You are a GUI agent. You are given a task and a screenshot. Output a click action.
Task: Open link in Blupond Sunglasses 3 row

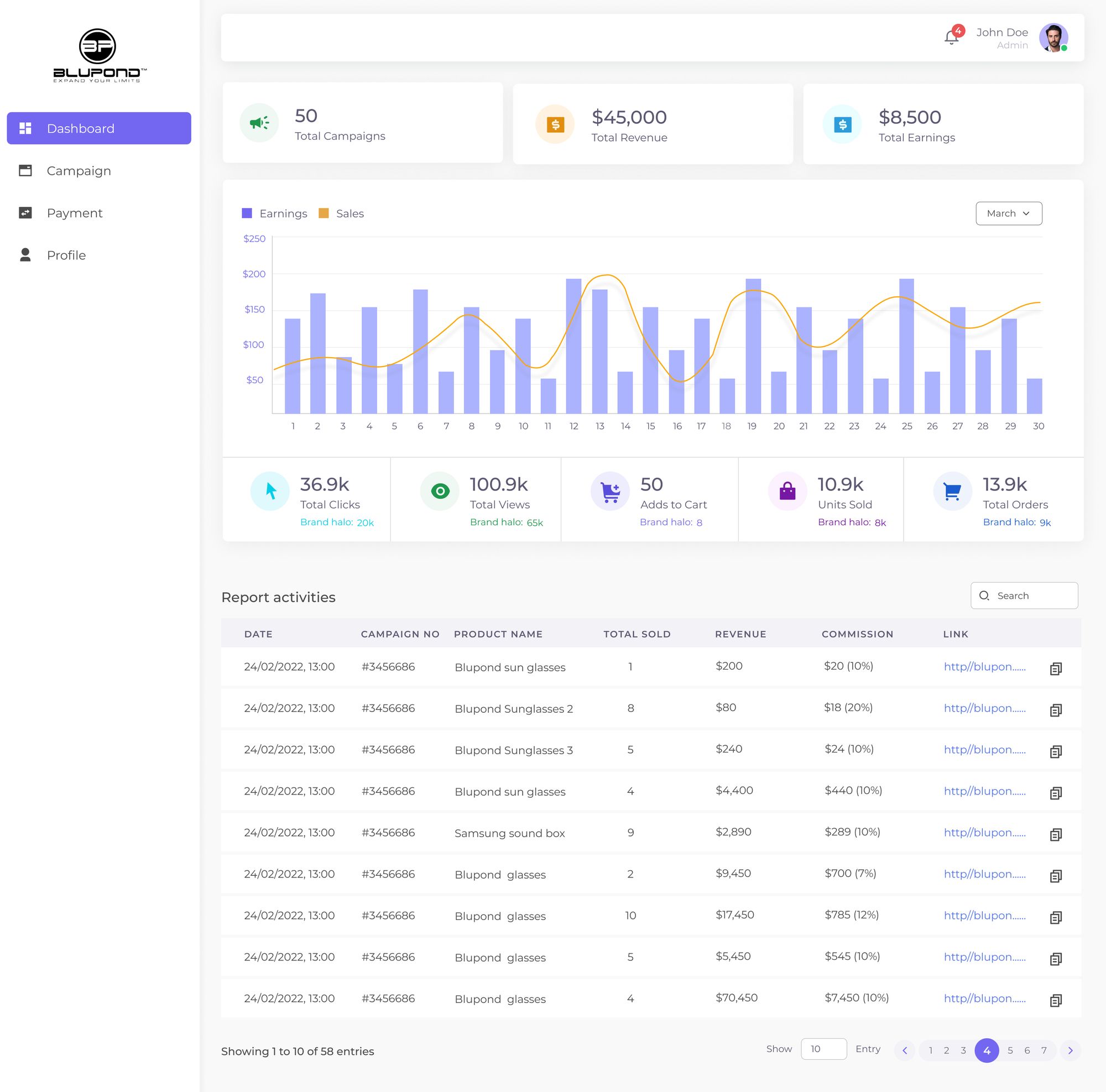tap(984, 750)
